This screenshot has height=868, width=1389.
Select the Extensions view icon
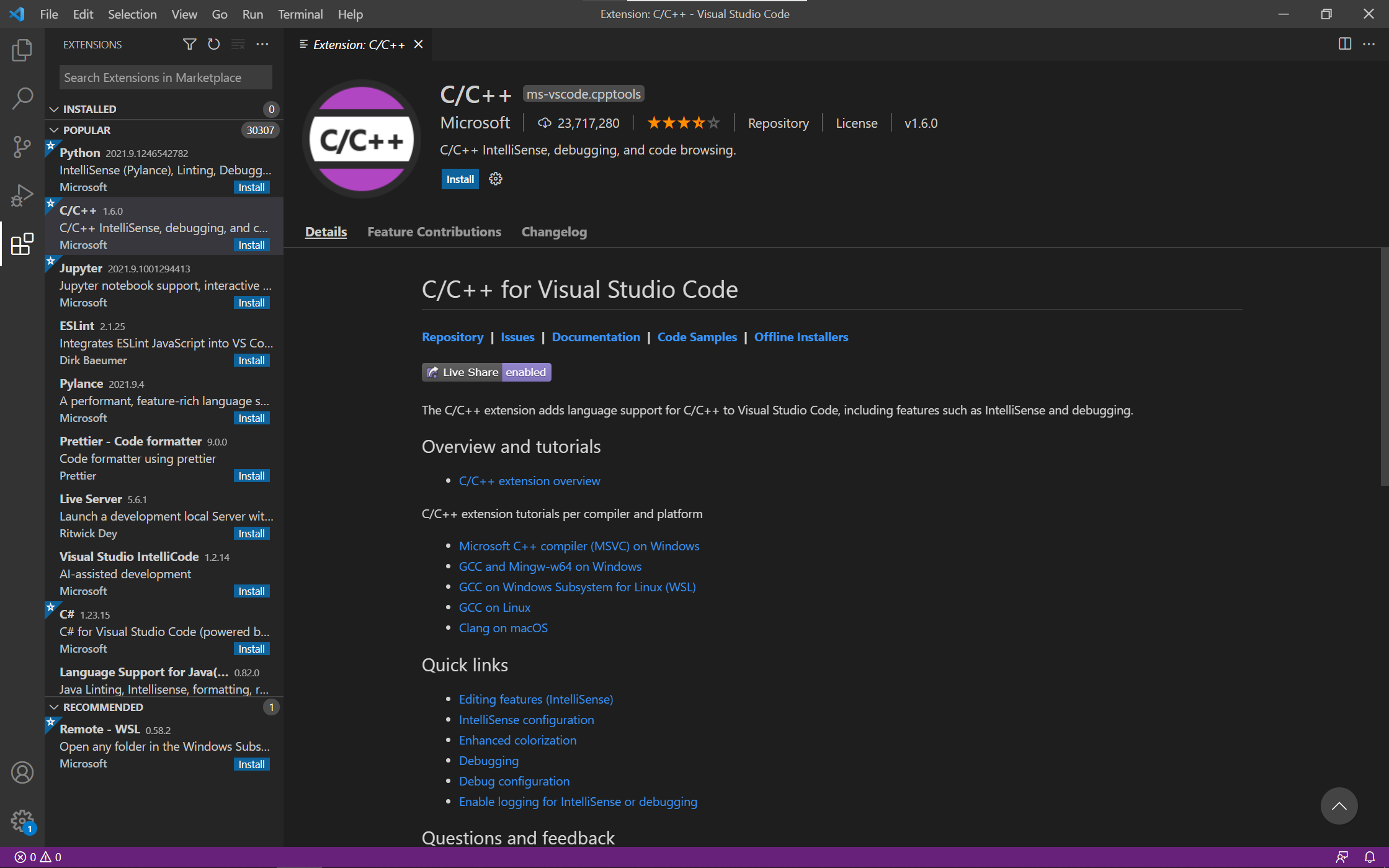click(22, 244)
